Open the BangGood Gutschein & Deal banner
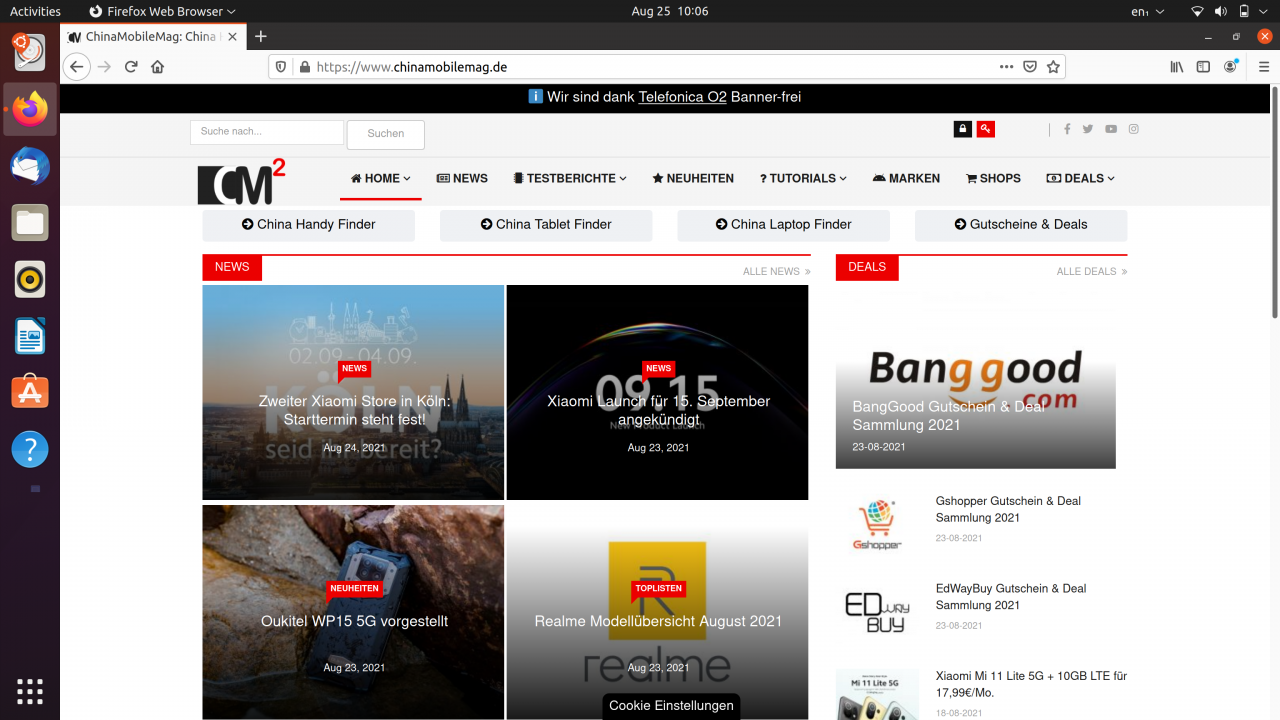 (975, 378)
